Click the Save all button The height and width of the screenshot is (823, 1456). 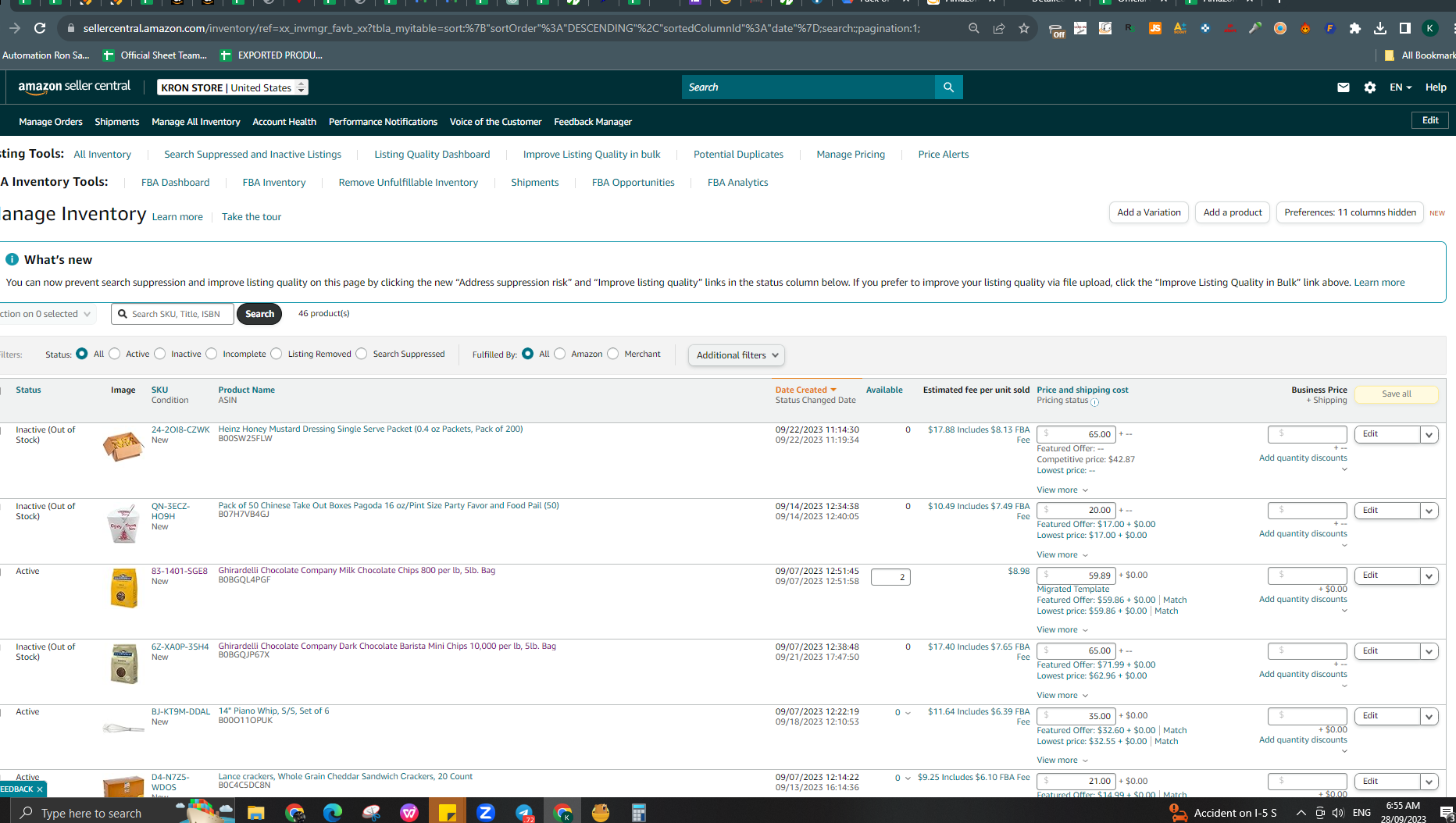pos(1397,394)
